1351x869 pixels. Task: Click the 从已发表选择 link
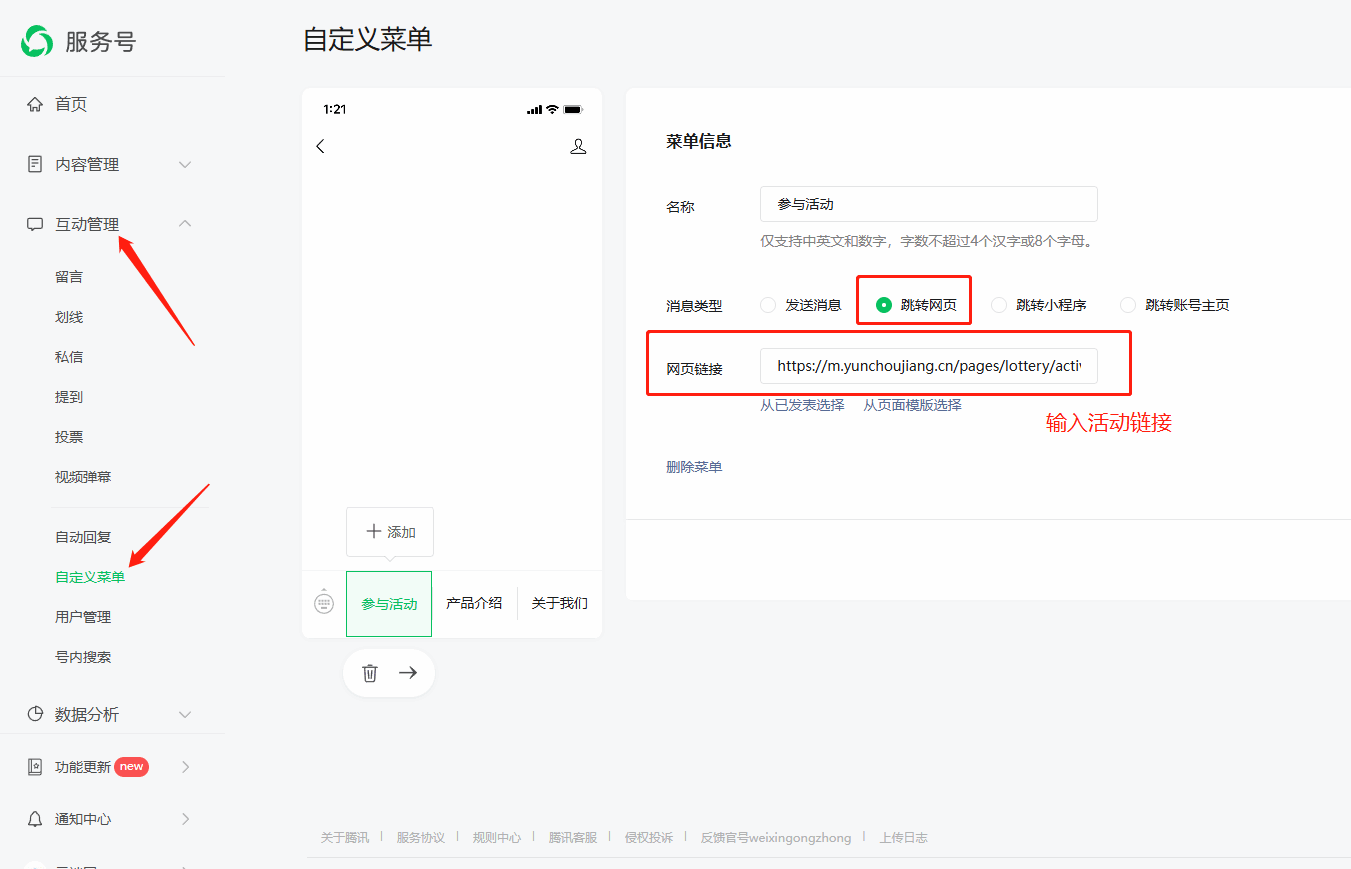coord(802,405)
